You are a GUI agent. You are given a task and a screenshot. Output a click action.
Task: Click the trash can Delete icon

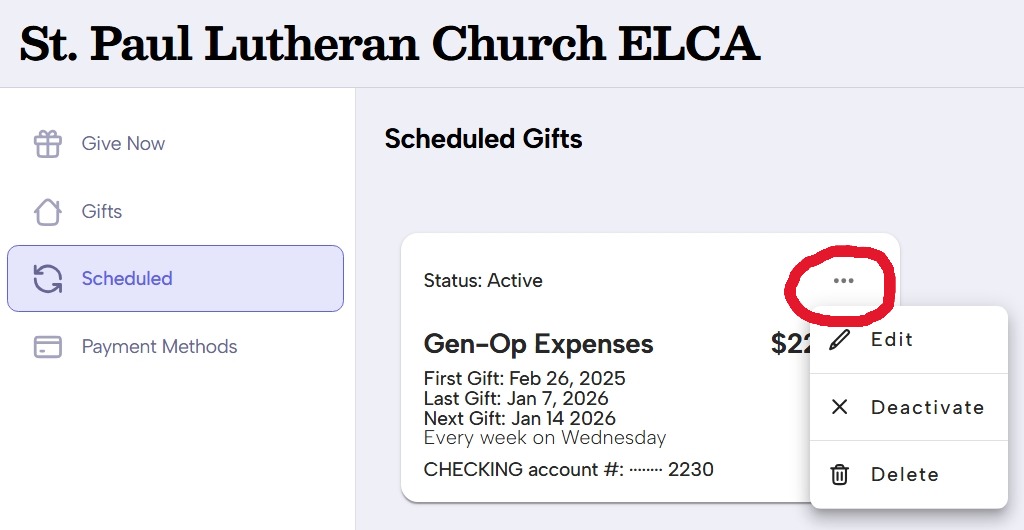tap(840, 475)
